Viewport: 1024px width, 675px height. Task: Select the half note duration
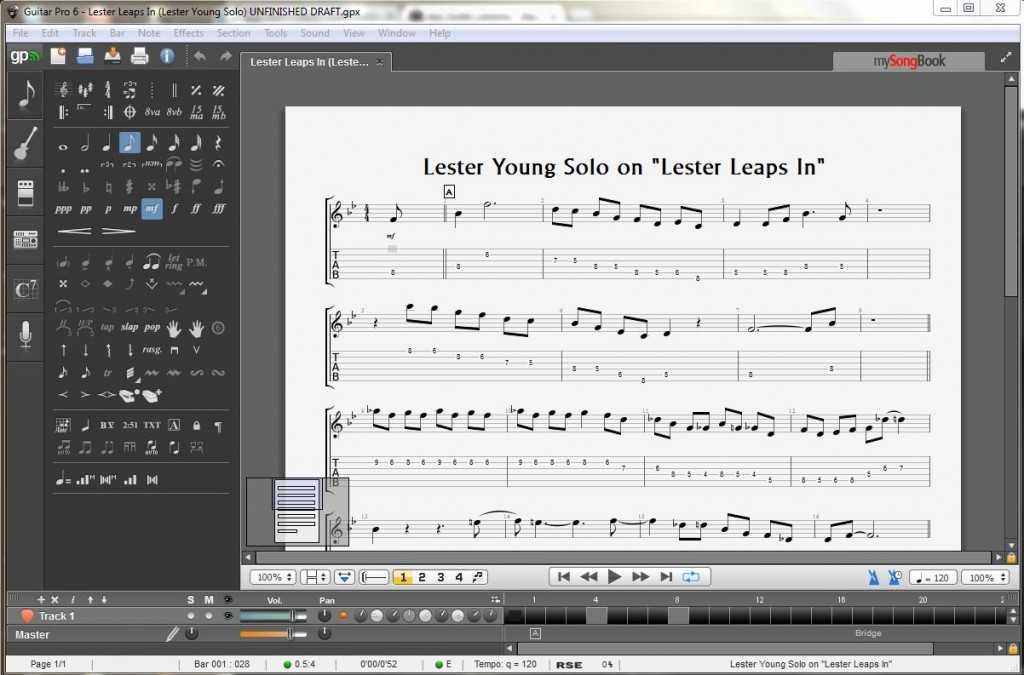[85, 143]
